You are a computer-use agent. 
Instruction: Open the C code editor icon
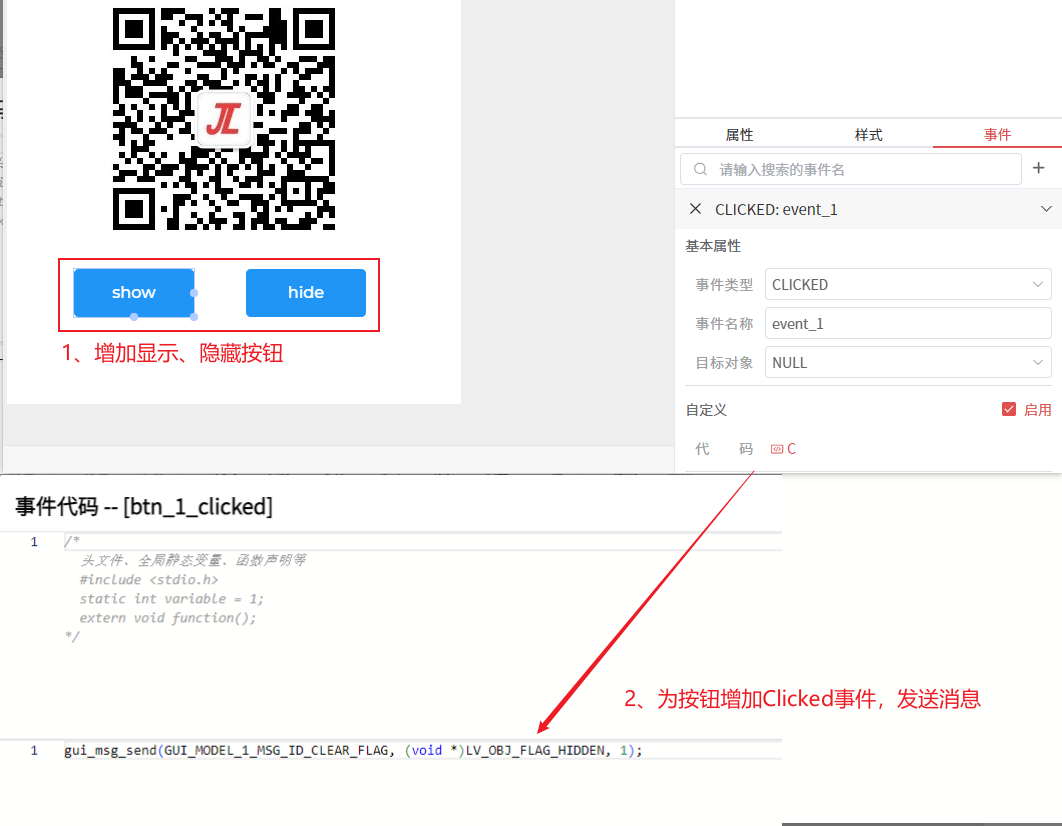click(x=783, y=449)
